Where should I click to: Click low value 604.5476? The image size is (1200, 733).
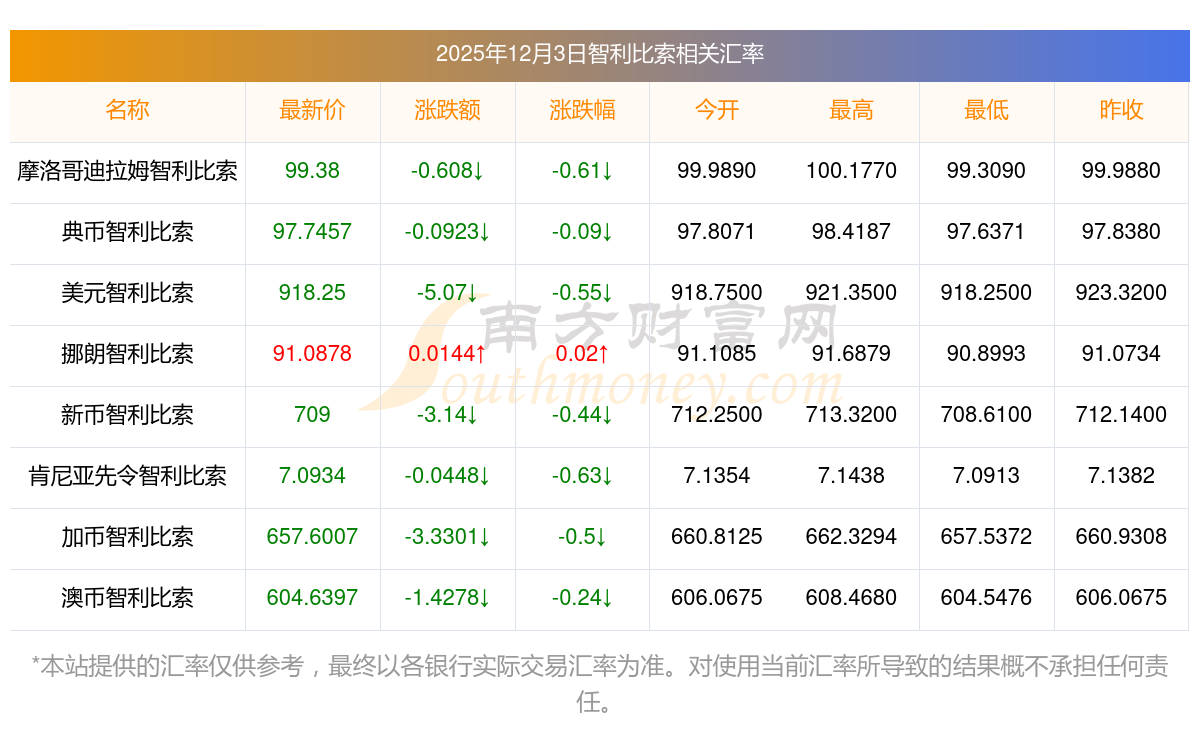click(x=986, y=598)
